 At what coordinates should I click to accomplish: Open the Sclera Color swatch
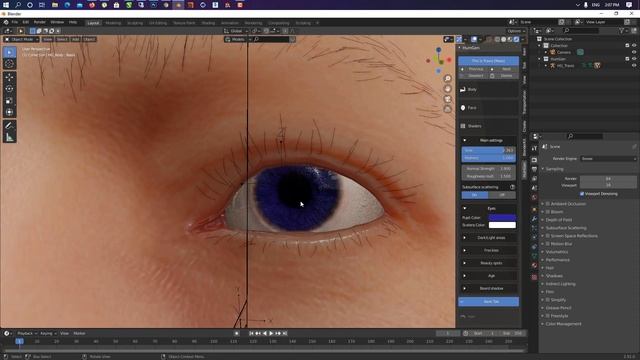(502, 225)
